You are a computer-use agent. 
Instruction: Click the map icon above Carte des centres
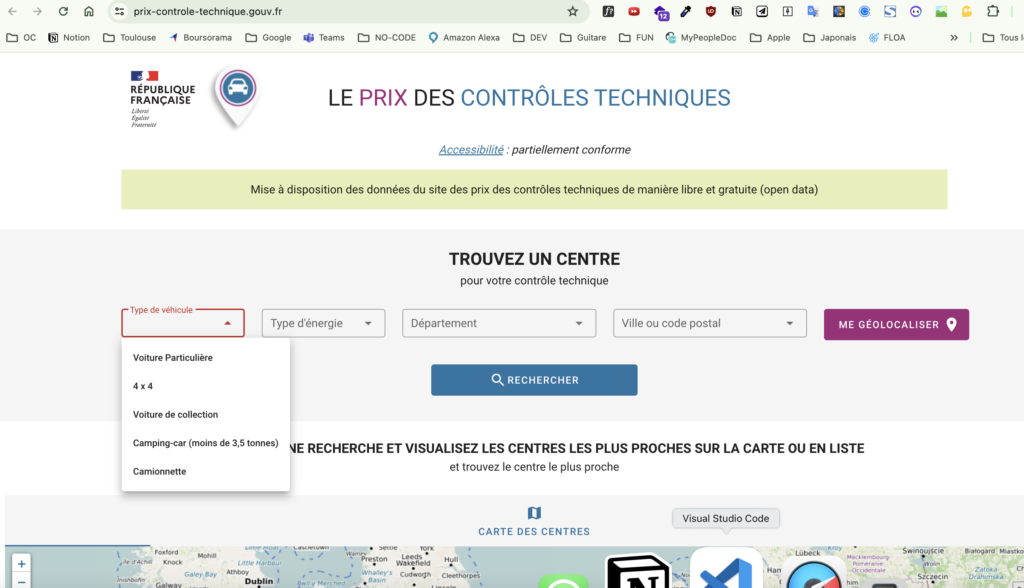(x=534, y=513)
